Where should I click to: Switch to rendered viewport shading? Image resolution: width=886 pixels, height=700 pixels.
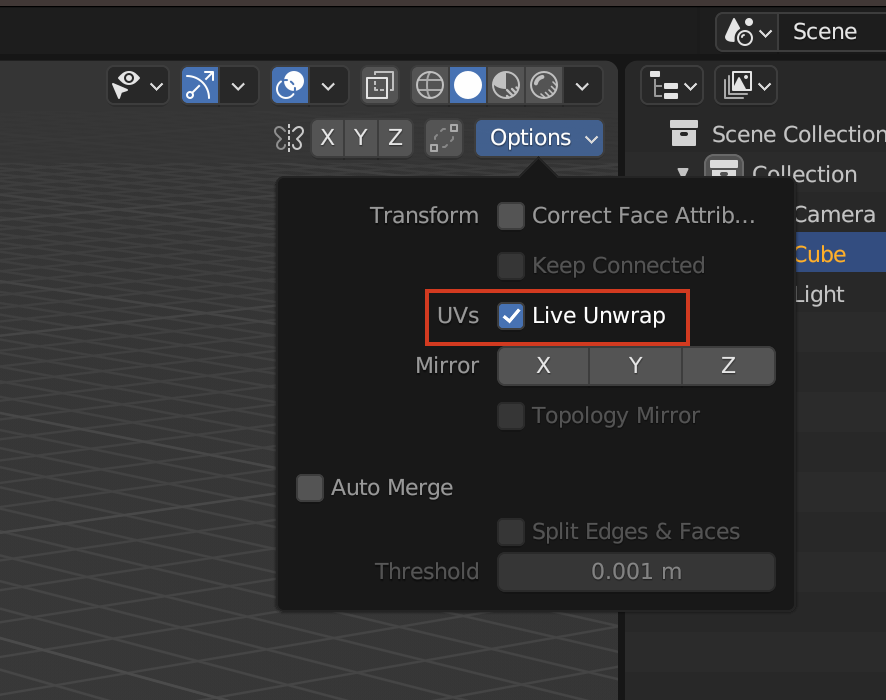[544, 85]
